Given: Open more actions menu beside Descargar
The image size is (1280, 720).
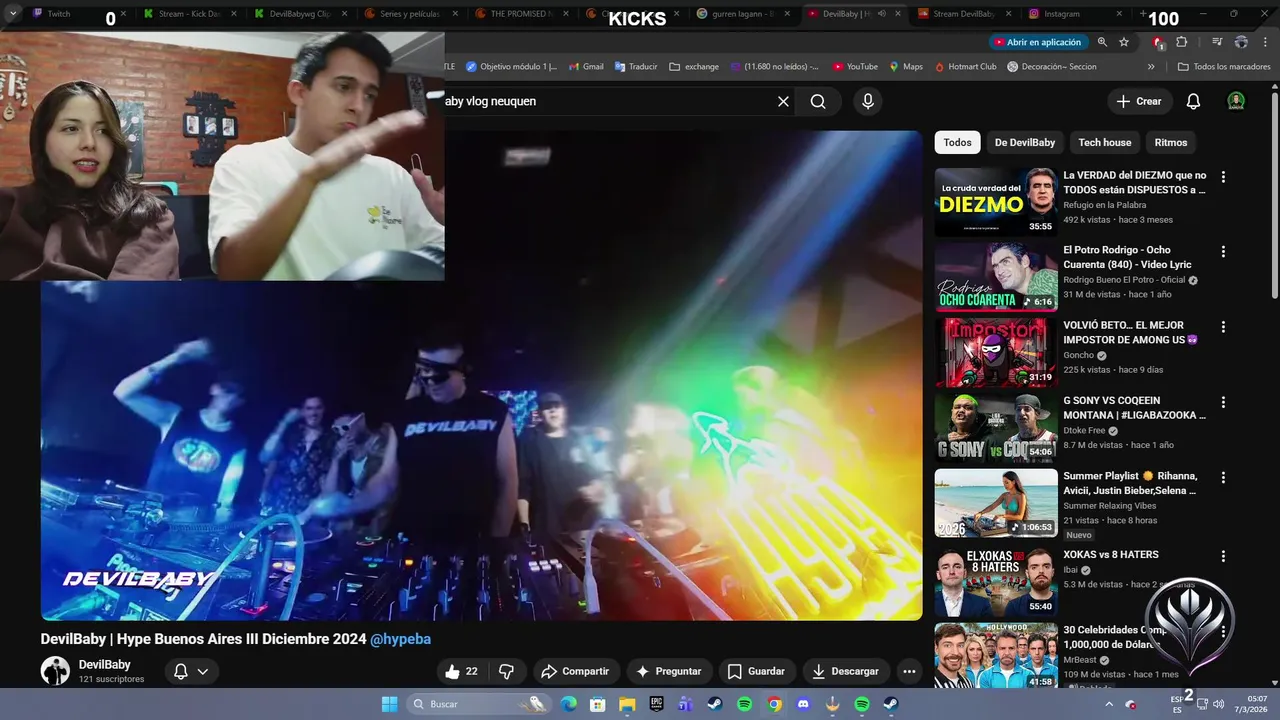Looking at the screenshot, I should [x=908, y=671].
